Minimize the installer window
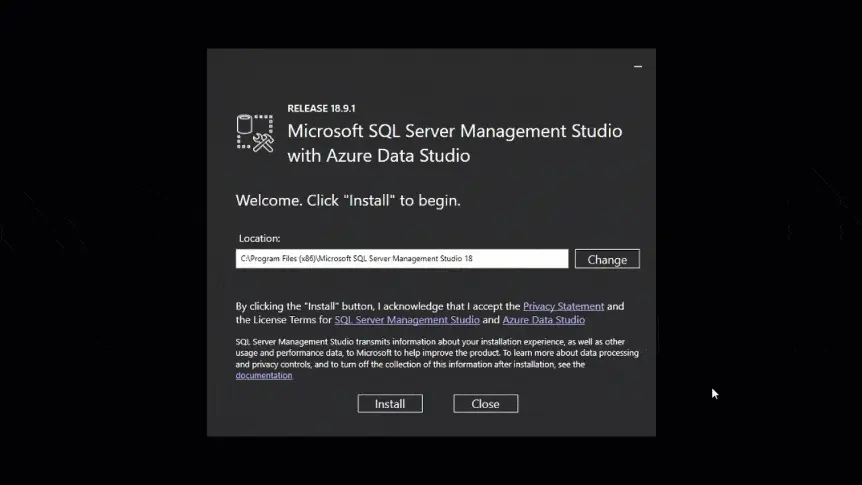 coord(638,67)
